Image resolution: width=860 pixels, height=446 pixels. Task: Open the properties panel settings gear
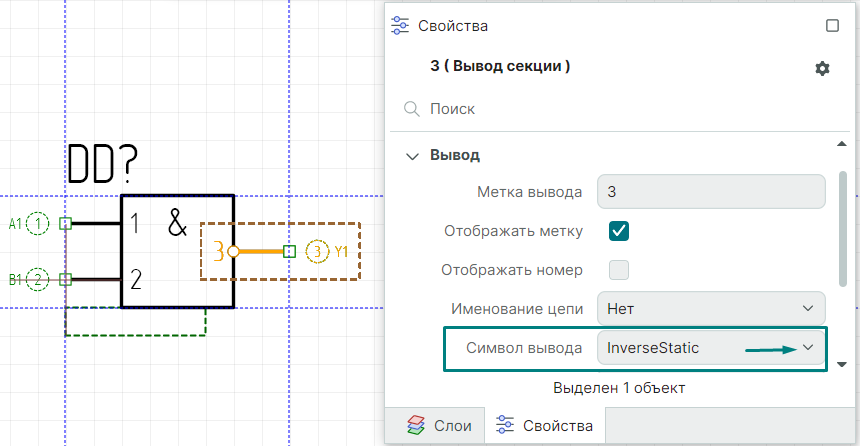click(x=822, y=68)
